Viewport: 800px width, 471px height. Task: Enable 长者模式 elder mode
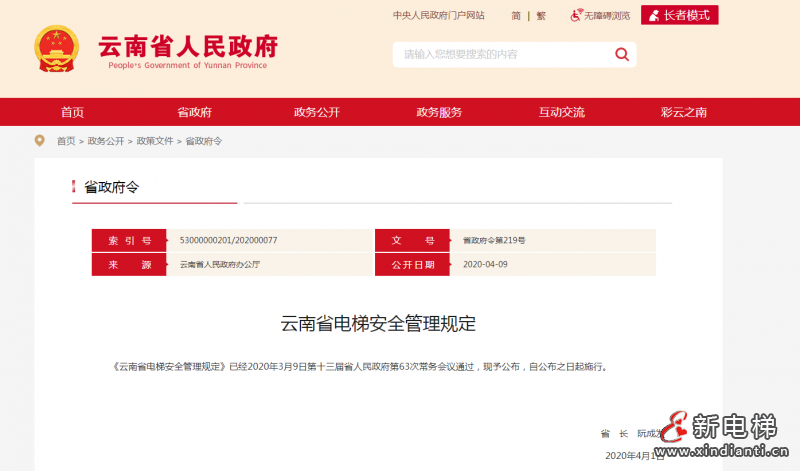click(x=680, y=15)
